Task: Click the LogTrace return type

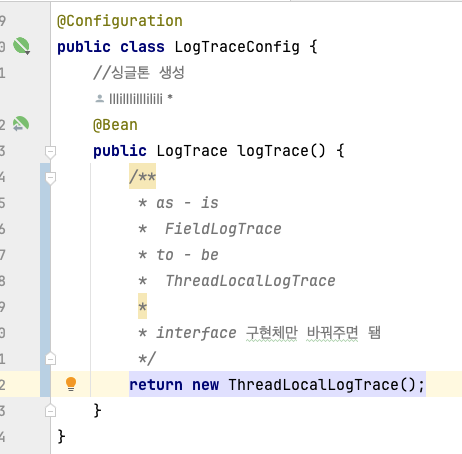Action: pyautogui.click(x=192, y=151)
